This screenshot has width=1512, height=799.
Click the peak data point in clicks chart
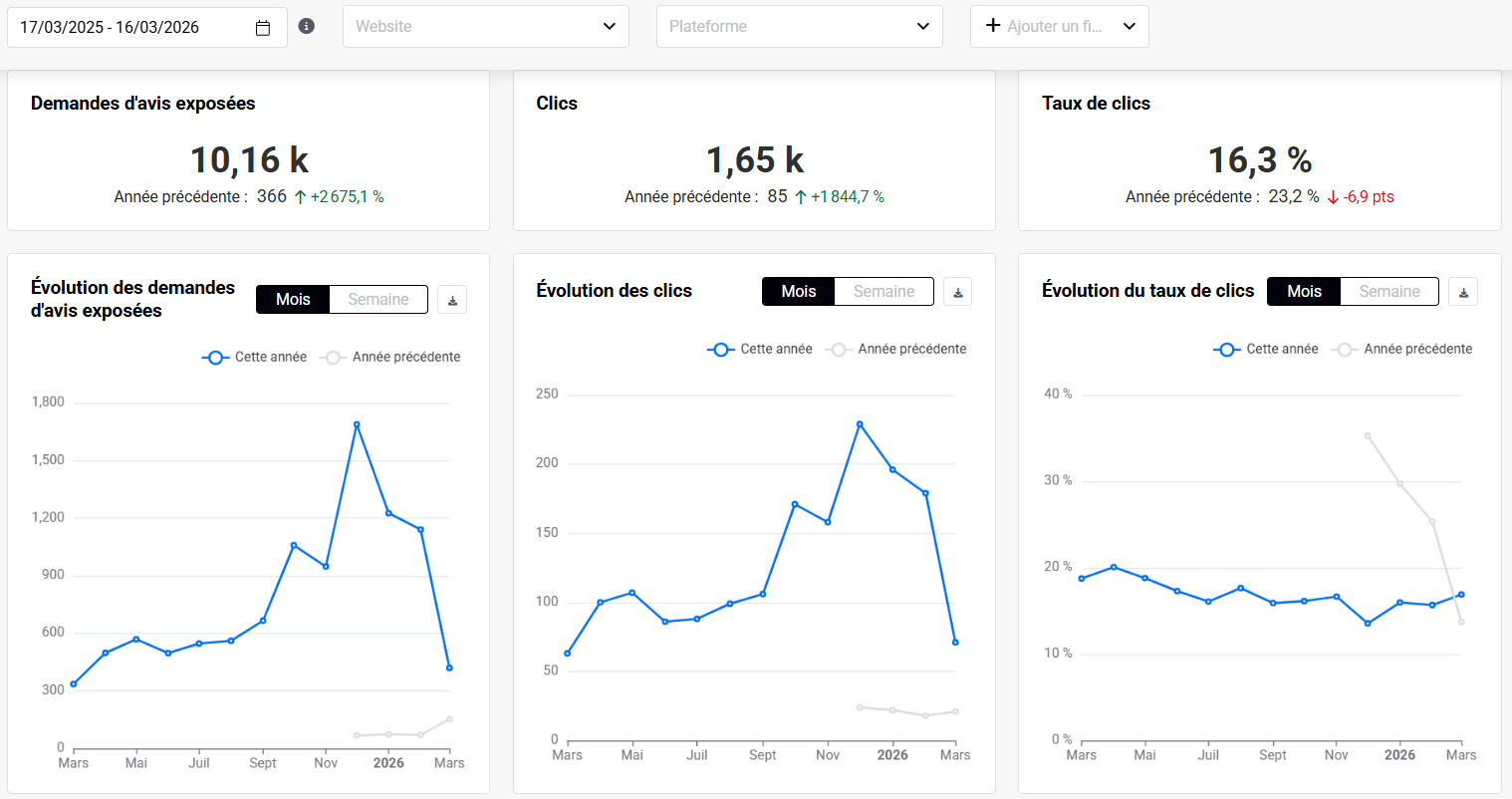860,424
